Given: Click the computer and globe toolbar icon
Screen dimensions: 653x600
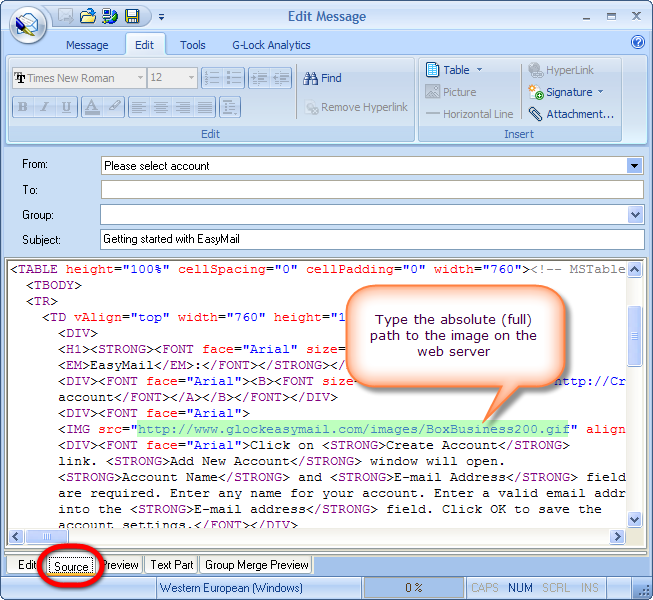Looking at the screenshot, I should [x=110, y=16].
